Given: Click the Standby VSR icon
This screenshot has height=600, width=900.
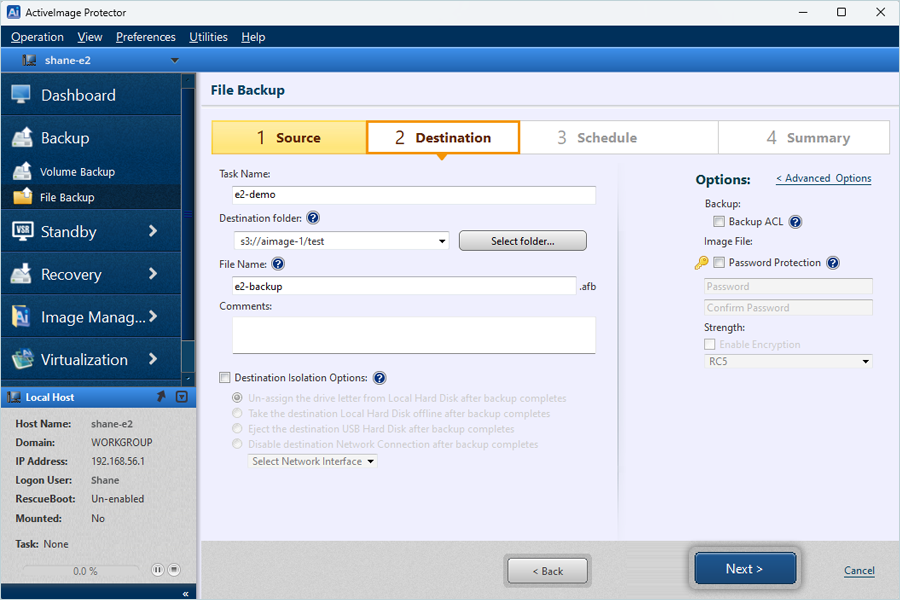Looking at the screenshot, I should (22, 231).
